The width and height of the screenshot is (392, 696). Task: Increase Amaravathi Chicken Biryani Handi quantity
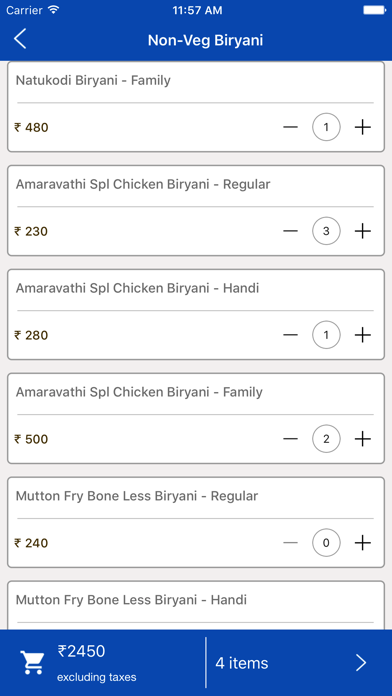(363, 335)
